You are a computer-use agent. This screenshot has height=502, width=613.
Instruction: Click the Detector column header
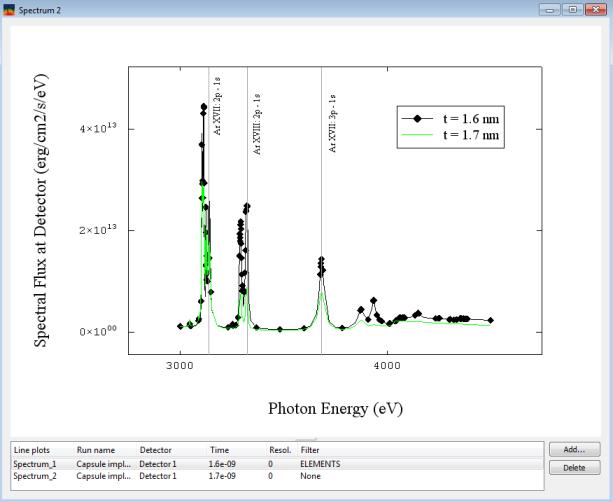[x=155, y=450]
